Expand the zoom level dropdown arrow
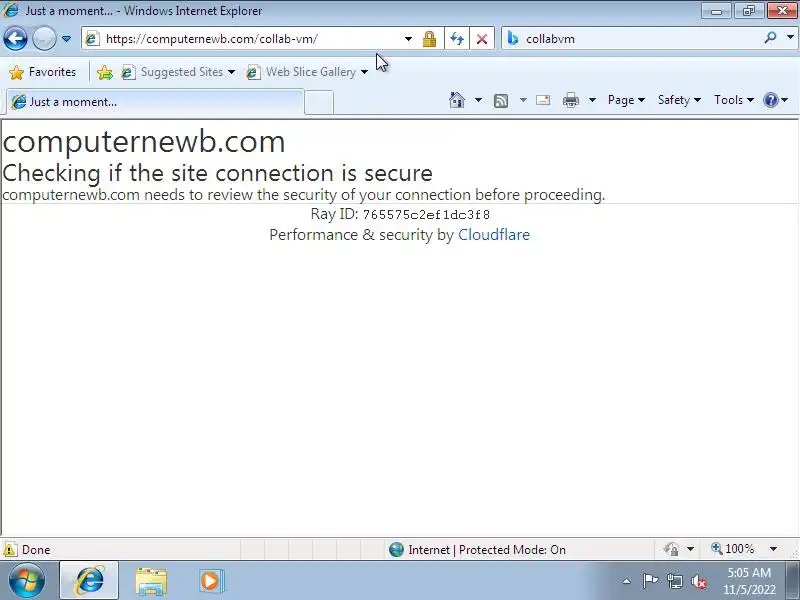Viewport: 800px width, 600px height. click(773, 549)
